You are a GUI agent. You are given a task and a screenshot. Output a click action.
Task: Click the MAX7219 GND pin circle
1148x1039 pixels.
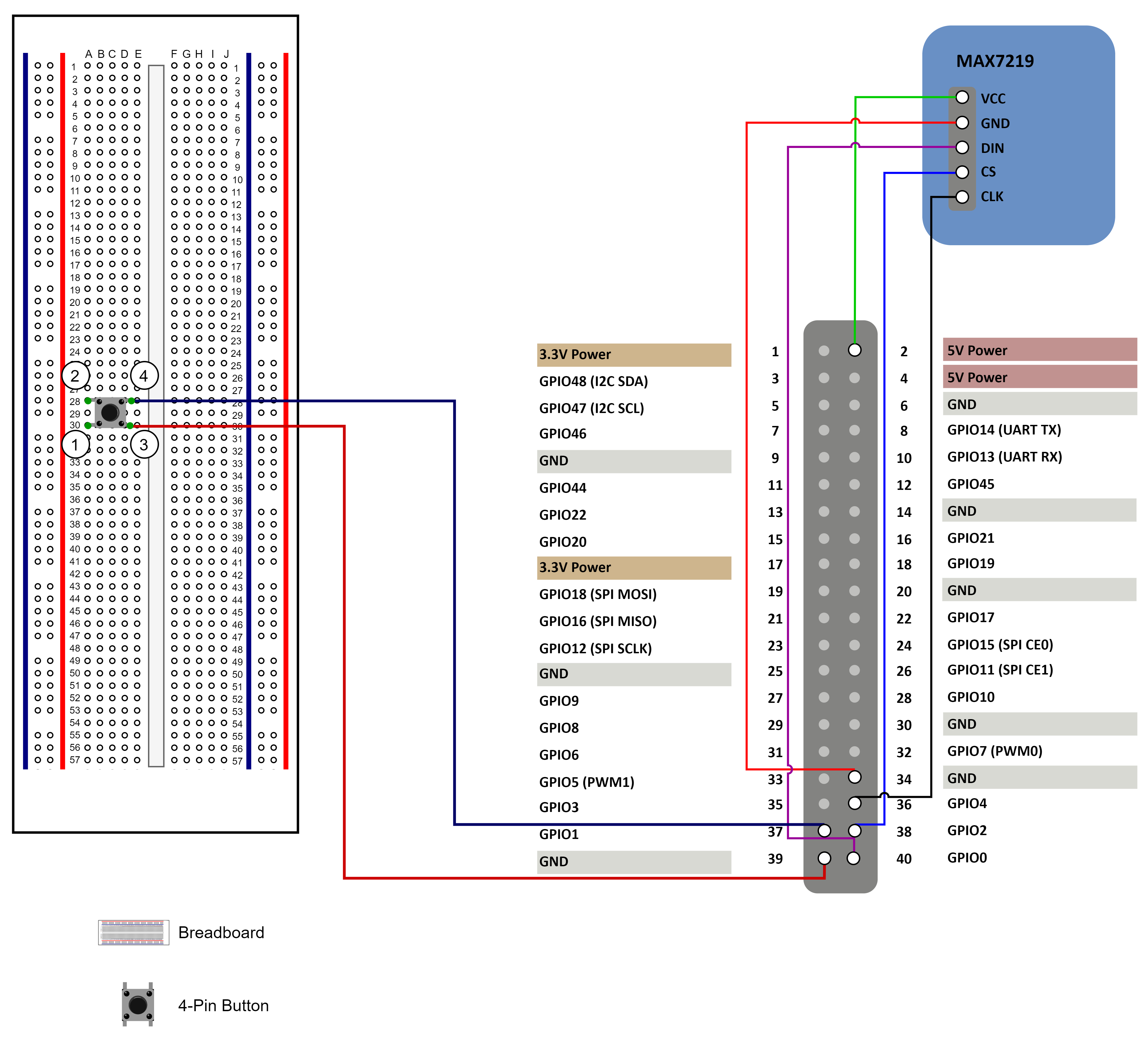pos(962,122)
